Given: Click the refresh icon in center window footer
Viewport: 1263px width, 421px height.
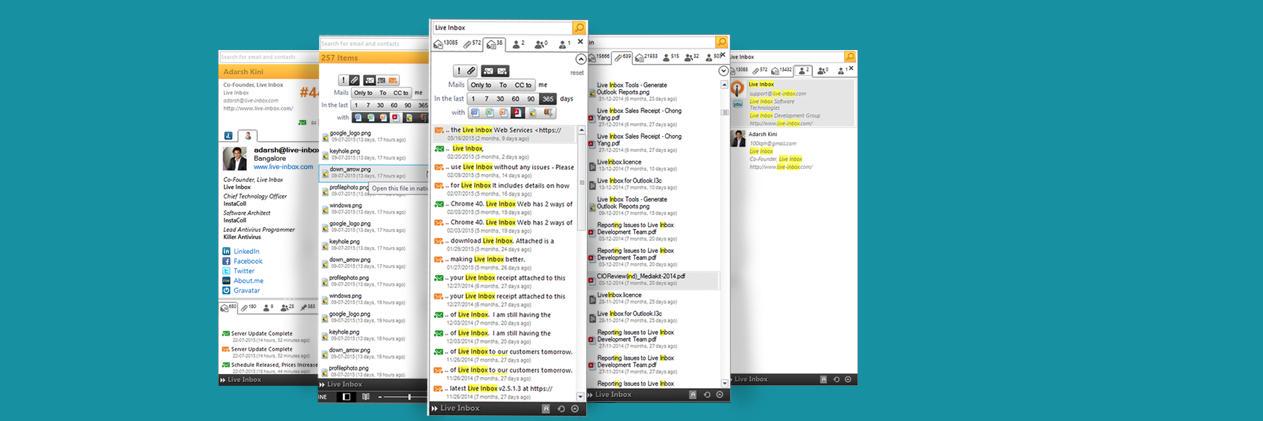Looking at the screenshot, I should pos(561,408).
